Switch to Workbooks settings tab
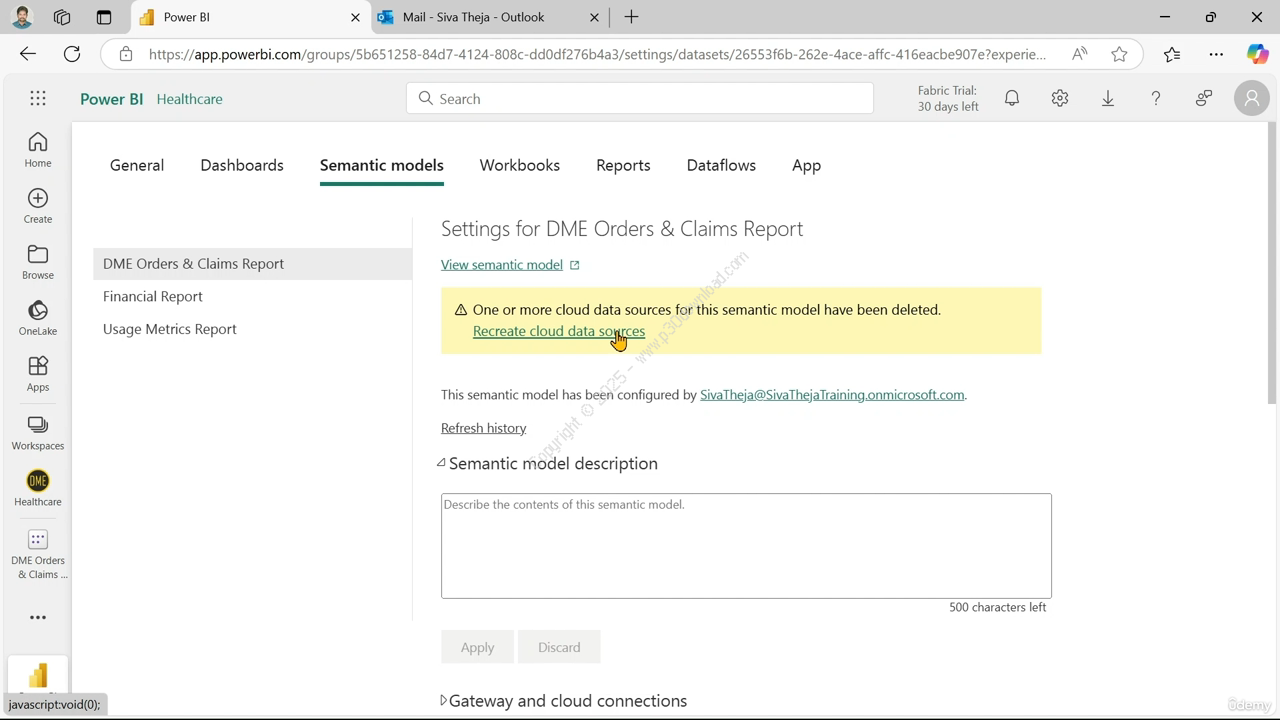This screenshot has width=1280, height=720. [520, 165]
